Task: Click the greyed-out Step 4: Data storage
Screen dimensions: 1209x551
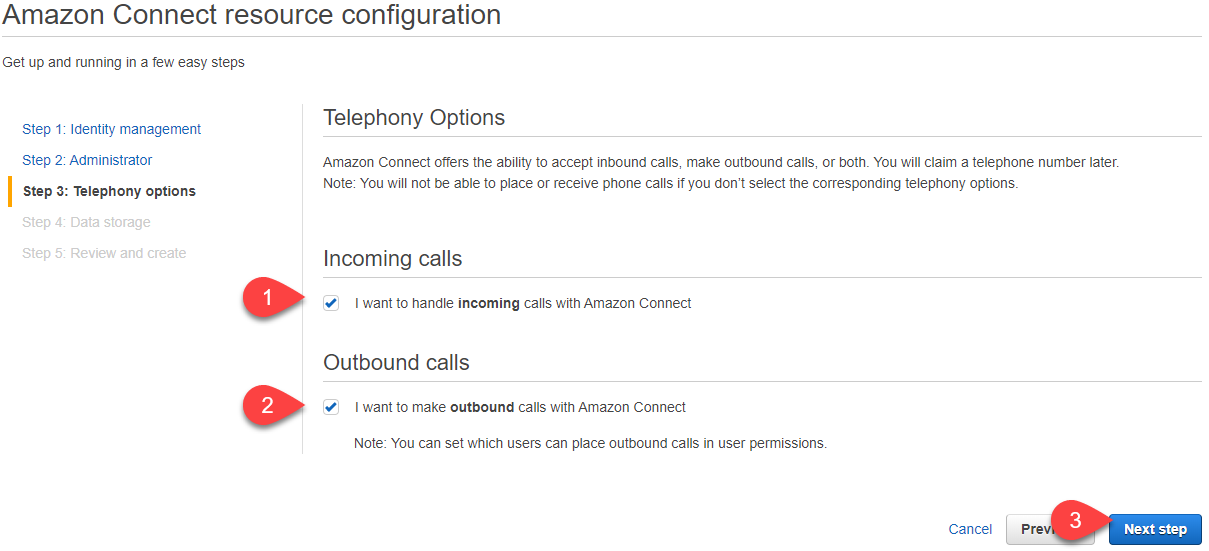Action: click(86, 222)
